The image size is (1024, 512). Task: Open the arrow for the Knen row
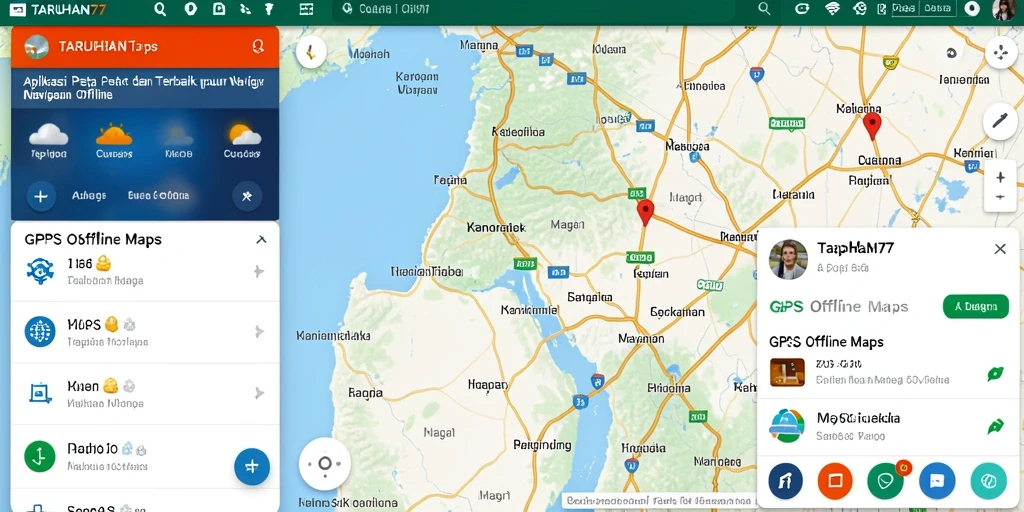click(x=259, y=393)
